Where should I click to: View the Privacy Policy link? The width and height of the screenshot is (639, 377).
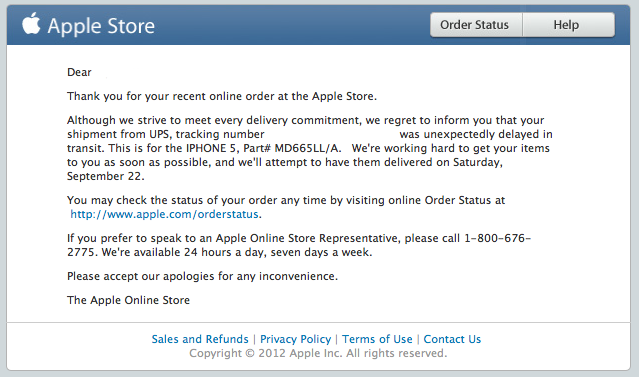tap(295, 339)
